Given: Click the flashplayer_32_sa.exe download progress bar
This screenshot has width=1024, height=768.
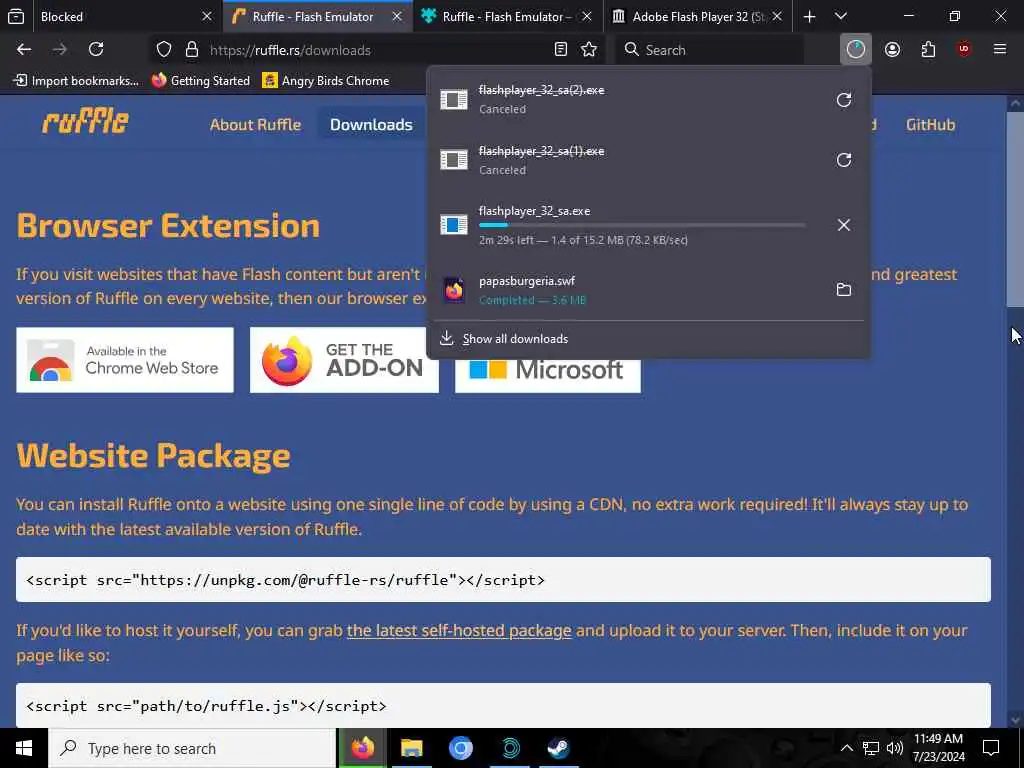Looking at the screenshot, I should (642, 225).
